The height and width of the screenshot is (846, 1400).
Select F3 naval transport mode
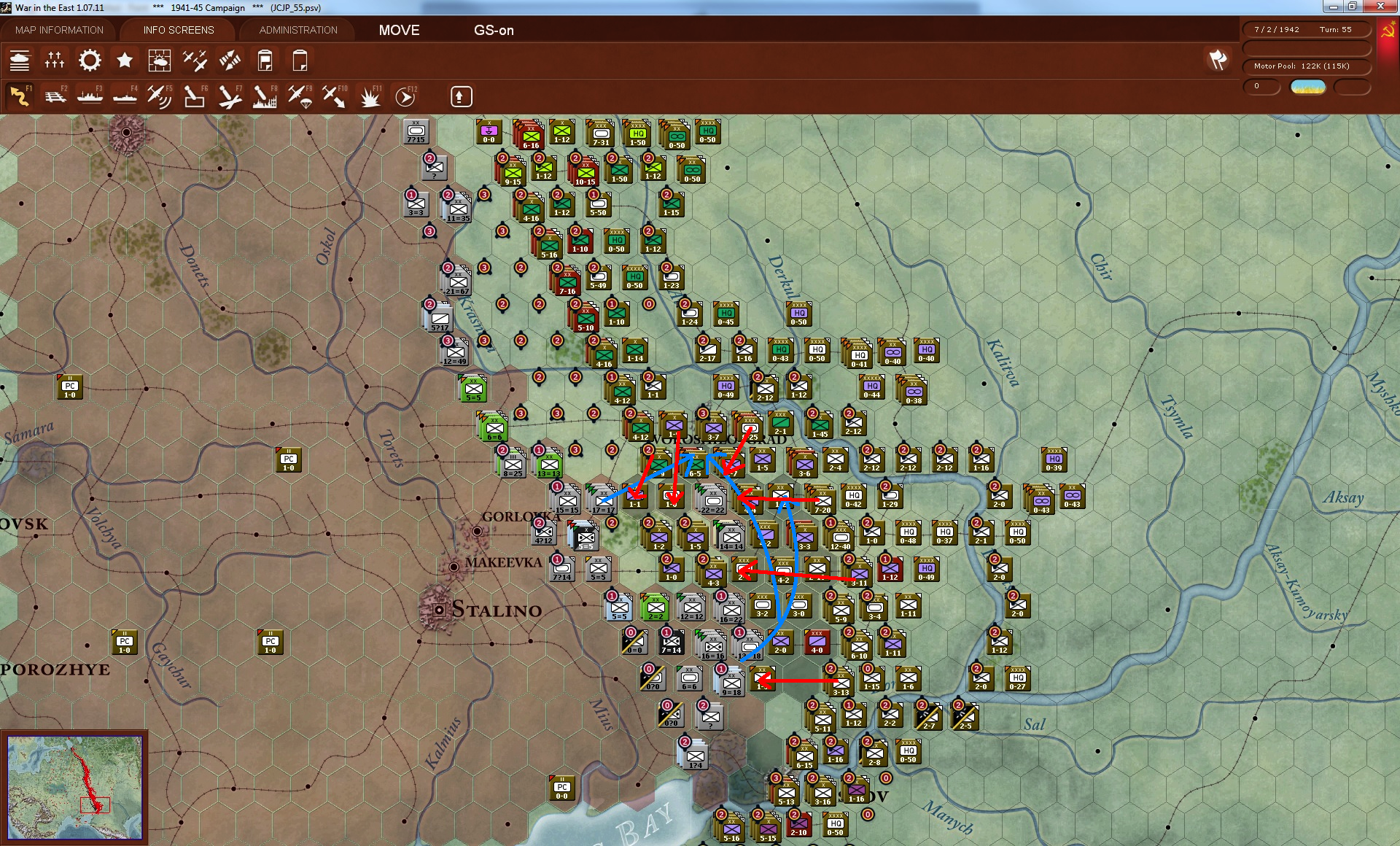pyautogui.click(x=90, y=96)
